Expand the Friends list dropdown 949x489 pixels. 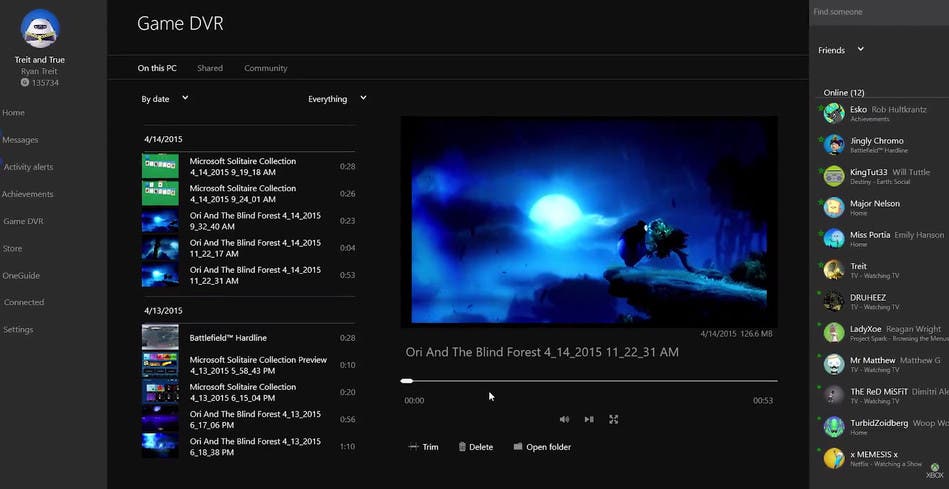click(841, 50)
